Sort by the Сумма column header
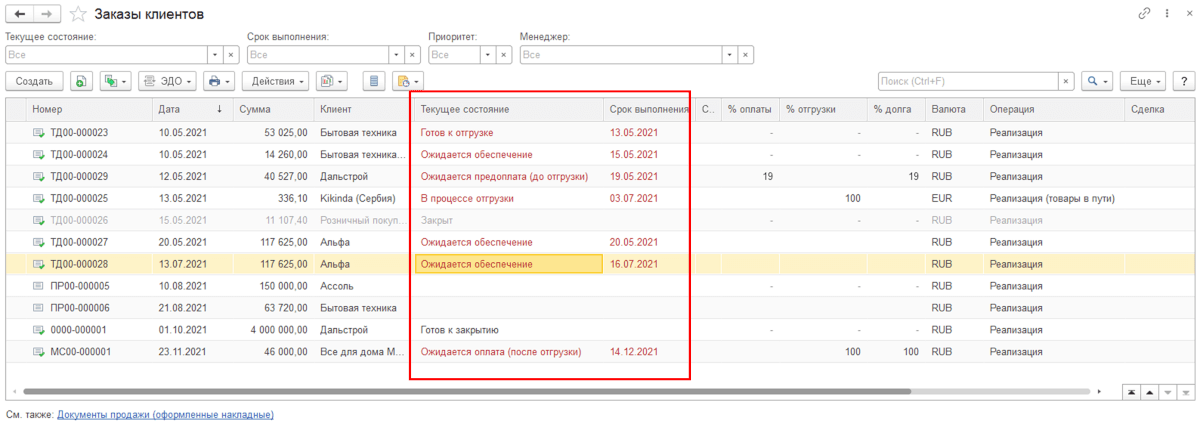This screenshot has width=1200, height=424. click(x=273, y=109)
